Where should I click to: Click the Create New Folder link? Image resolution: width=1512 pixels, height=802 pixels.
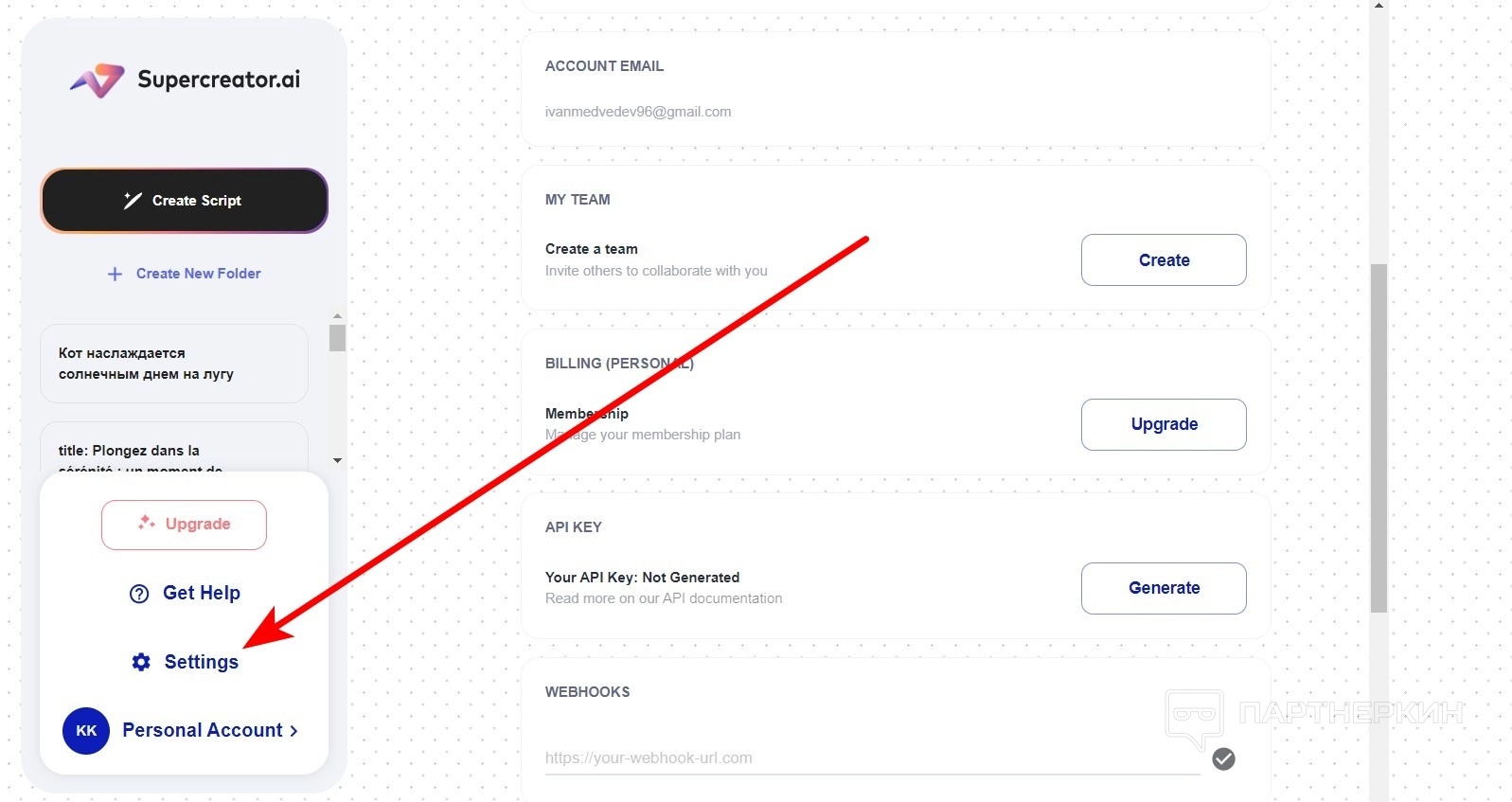[x=198, y=274]
